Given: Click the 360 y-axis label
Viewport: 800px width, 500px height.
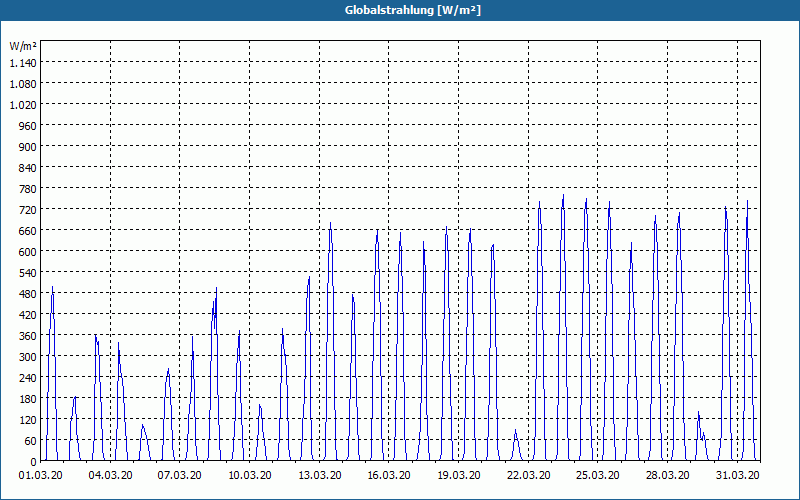Looking at the screenshot, I should [x=28, y=336].
